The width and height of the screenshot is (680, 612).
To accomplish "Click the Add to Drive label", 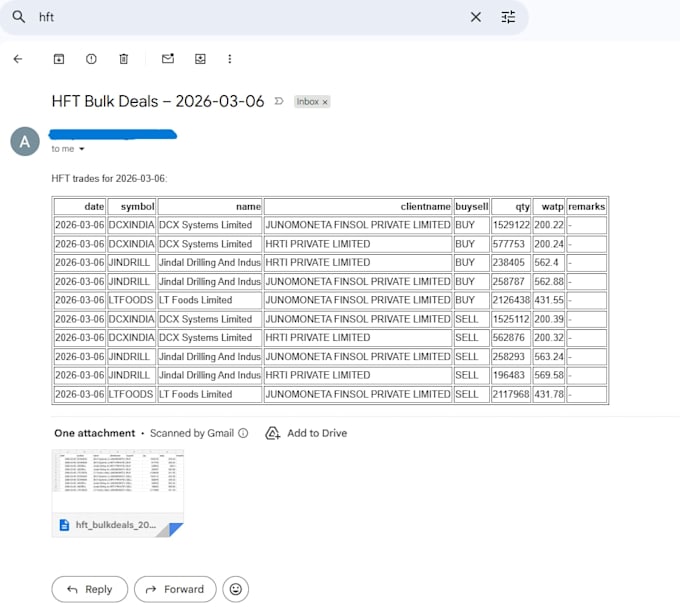I will [x=317, y=433].
